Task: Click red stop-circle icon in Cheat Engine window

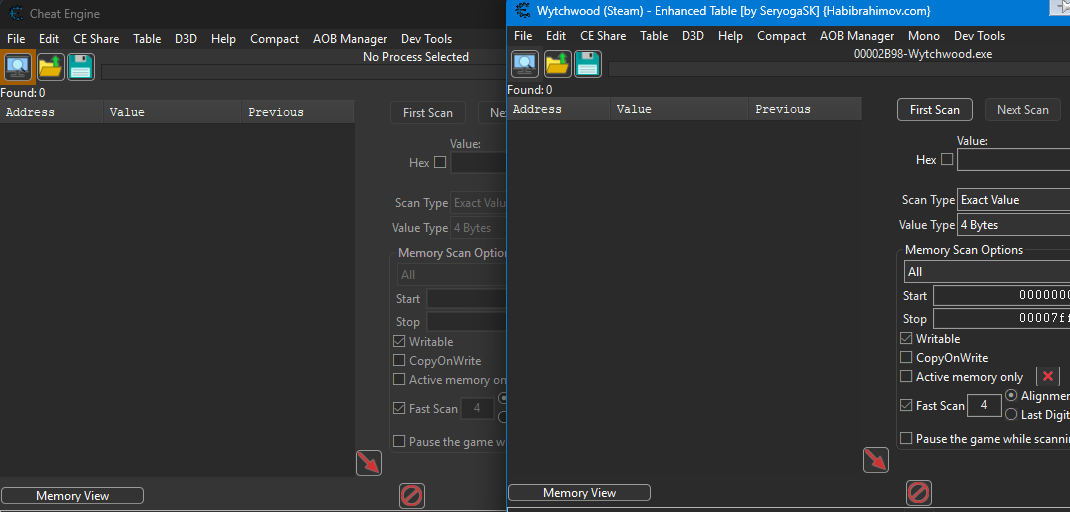Action: click(411, 495)
